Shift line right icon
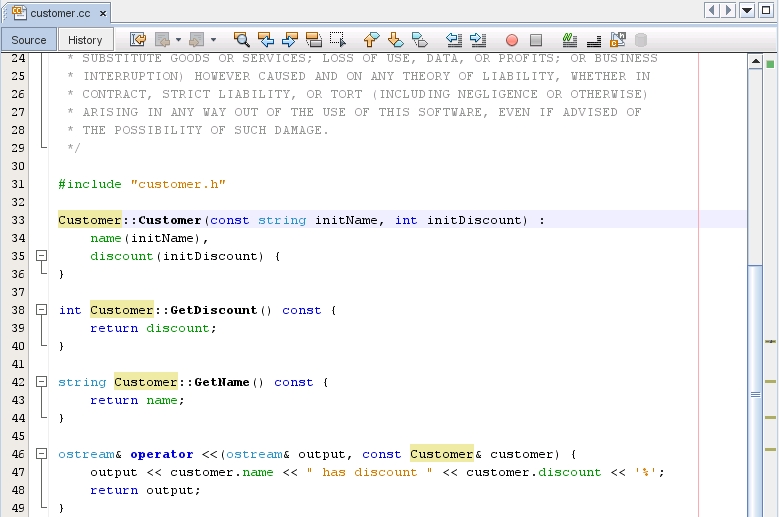The image size is (779, 517). pos(478,40)
